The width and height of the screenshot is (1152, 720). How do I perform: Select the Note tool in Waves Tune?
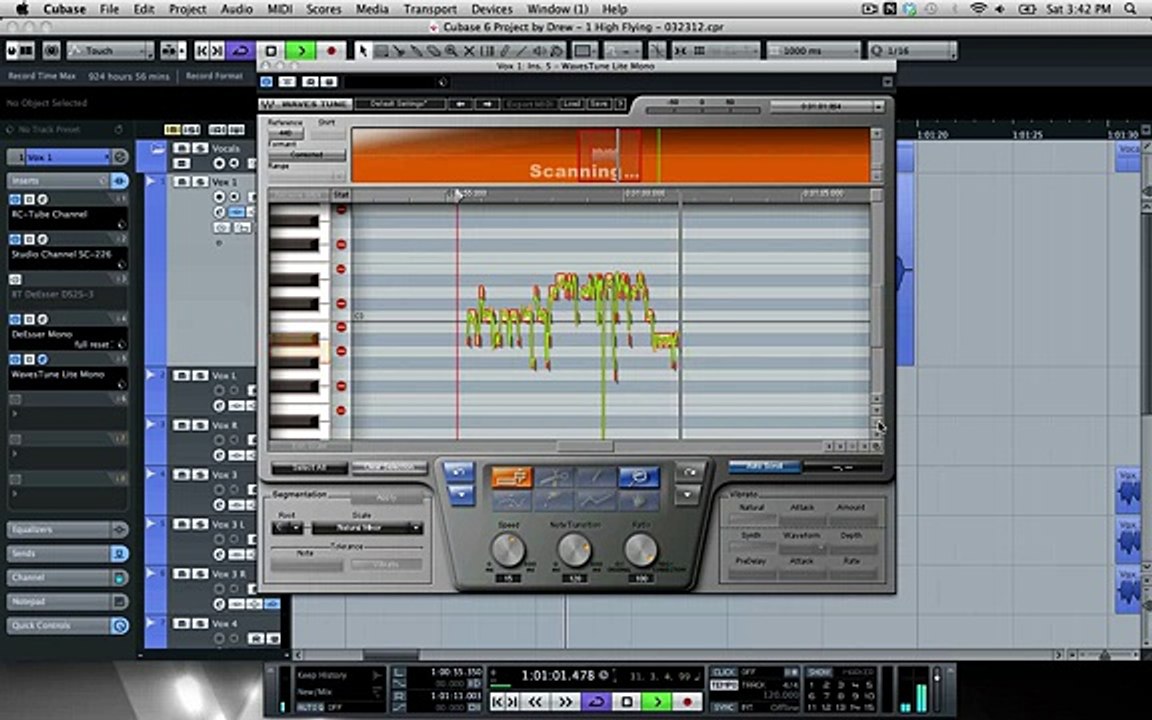pyautogui.click(x=511, y=478)
